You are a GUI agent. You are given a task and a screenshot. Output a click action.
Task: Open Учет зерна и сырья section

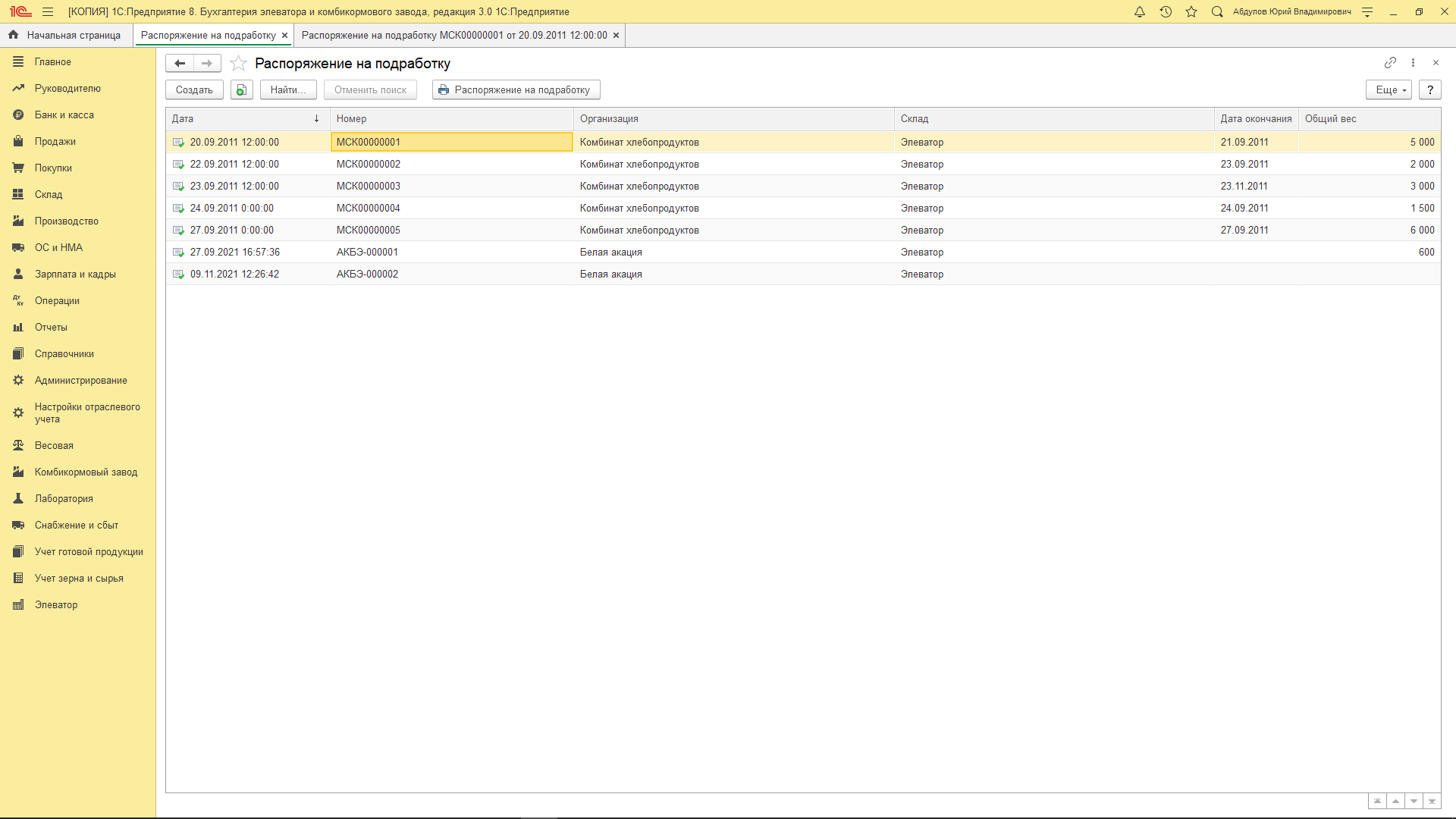click(x=77, y=579)
